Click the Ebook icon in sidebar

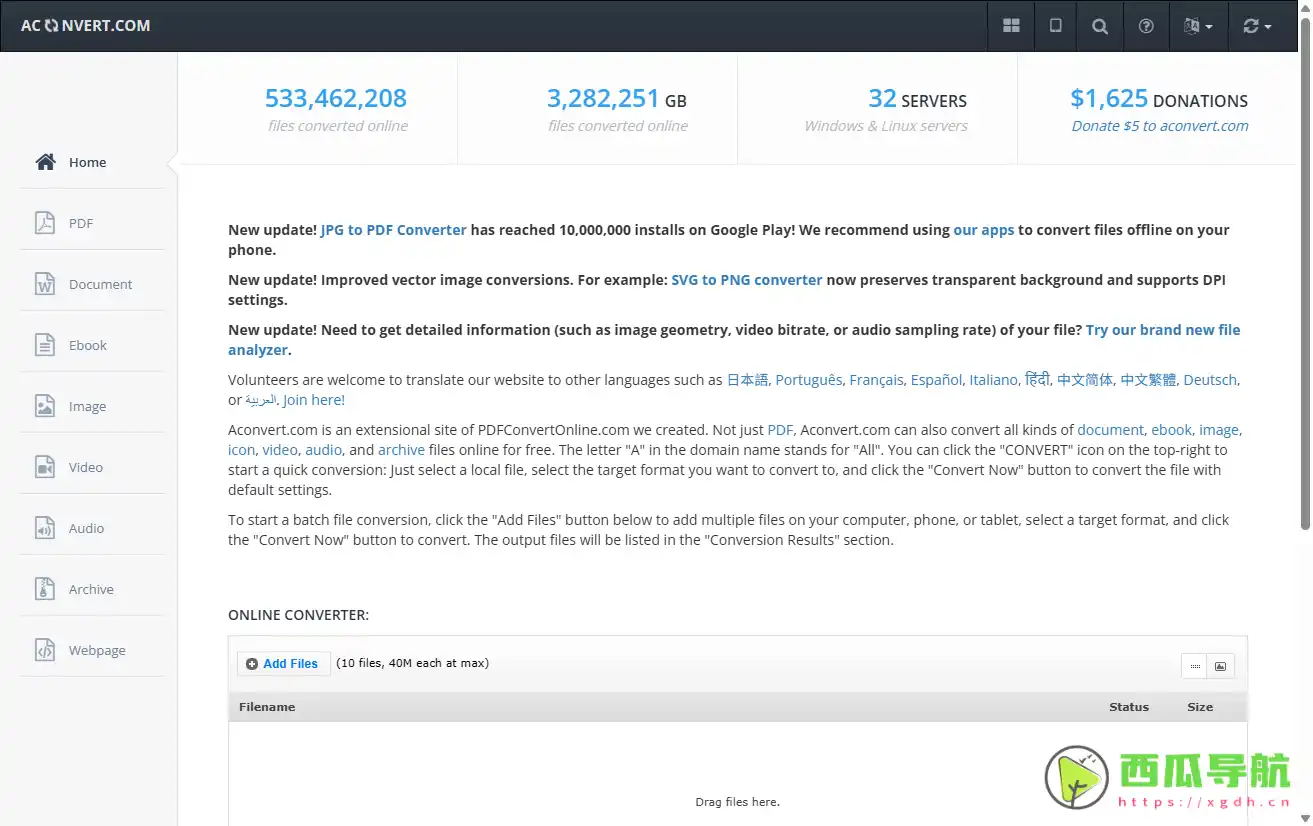click(45, 345)
